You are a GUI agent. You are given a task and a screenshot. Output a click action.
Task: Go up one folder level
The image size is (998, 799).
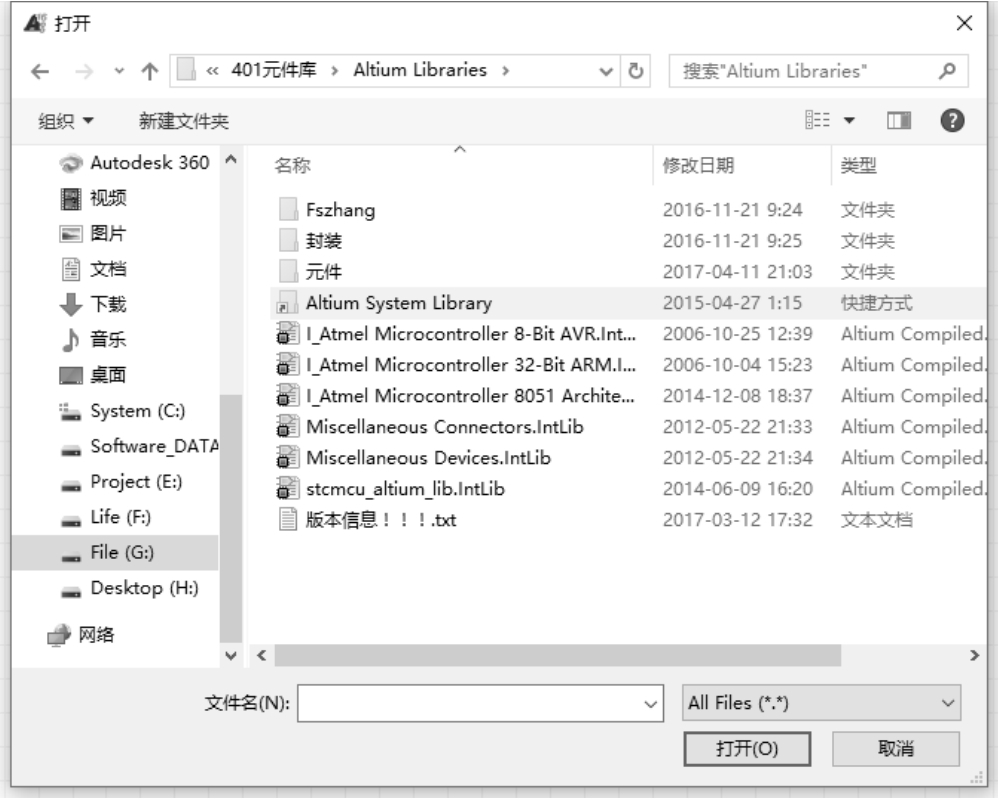(150, 71)
